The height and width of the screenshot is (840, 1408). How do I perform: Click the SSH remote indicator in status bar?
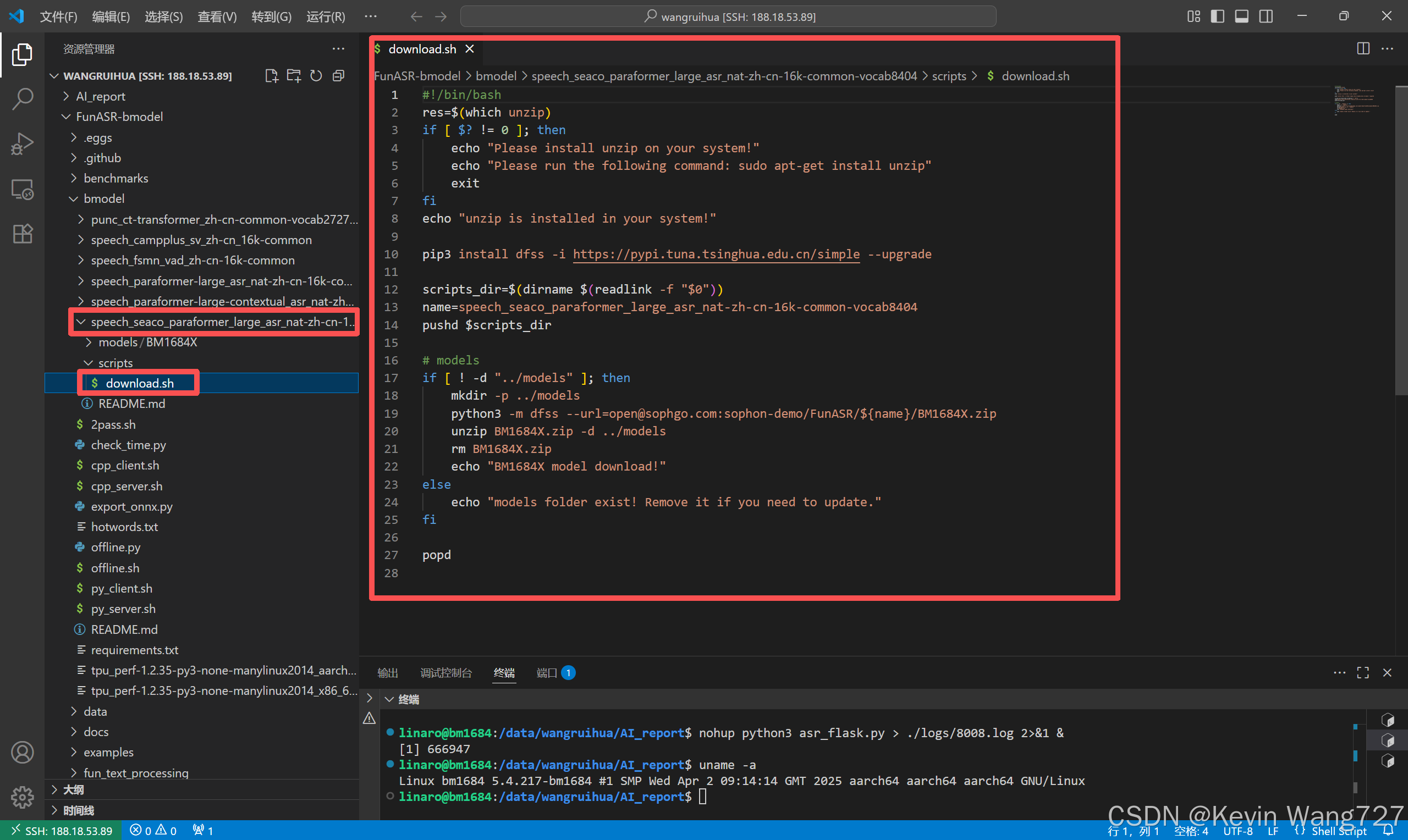pyautogui.click(x=61, y=830)
